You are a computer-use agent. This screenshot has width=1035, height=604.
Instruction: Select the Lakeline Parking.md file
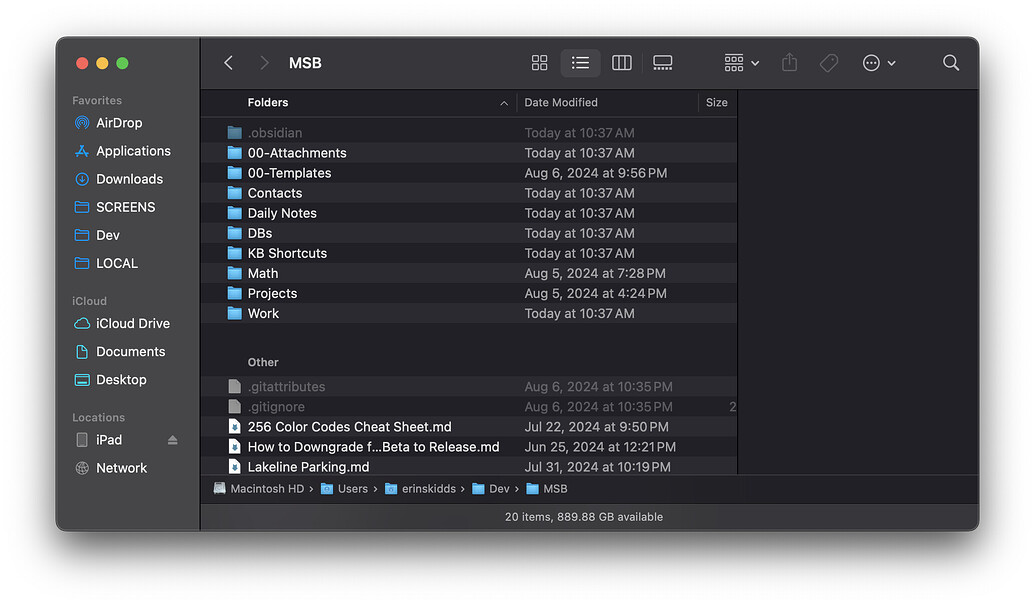308,467
